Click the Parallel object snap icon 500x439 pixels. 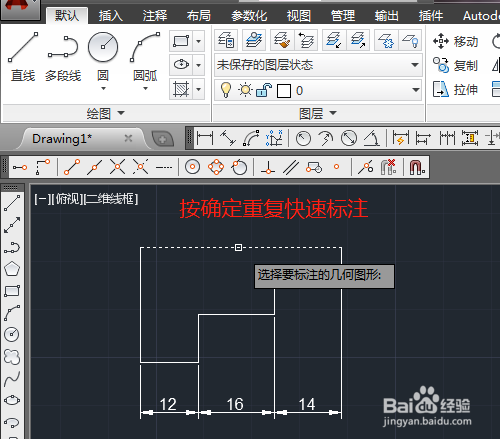[x=291, y=167]
